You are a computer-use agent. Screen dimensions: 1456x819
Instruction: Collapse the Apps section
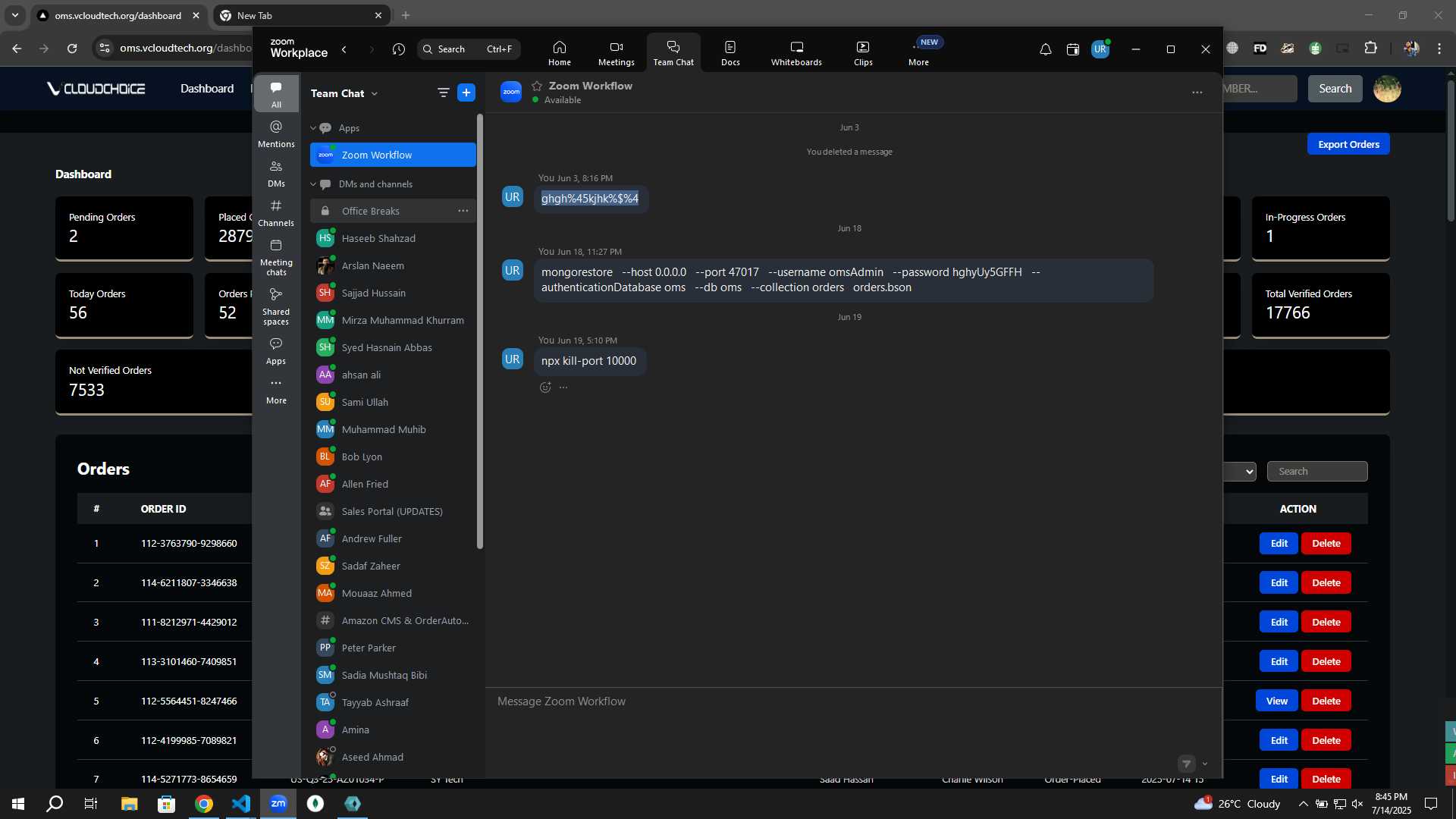313,128
